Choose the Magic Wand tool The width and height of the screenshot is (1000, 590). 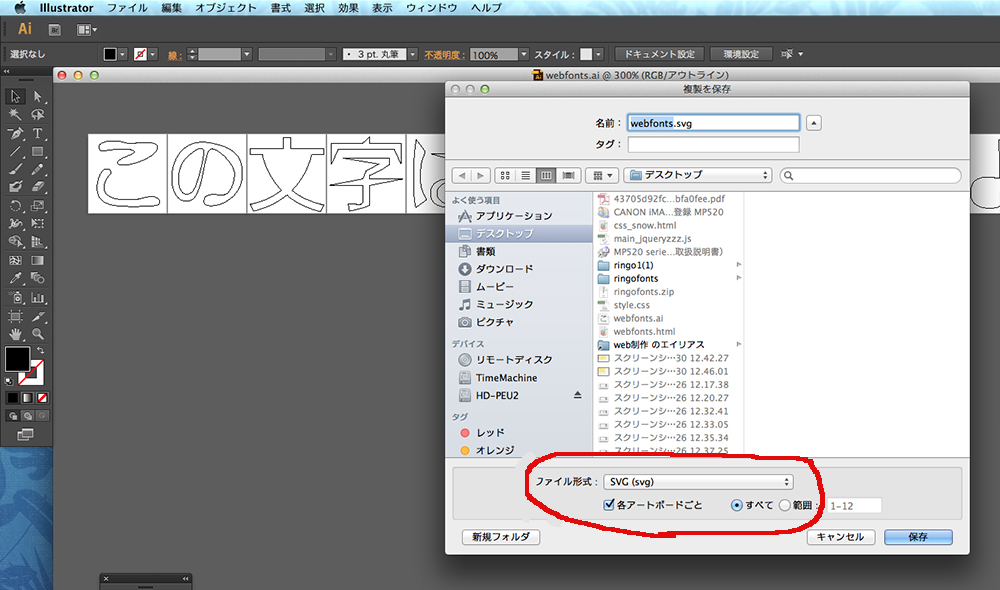15,115
